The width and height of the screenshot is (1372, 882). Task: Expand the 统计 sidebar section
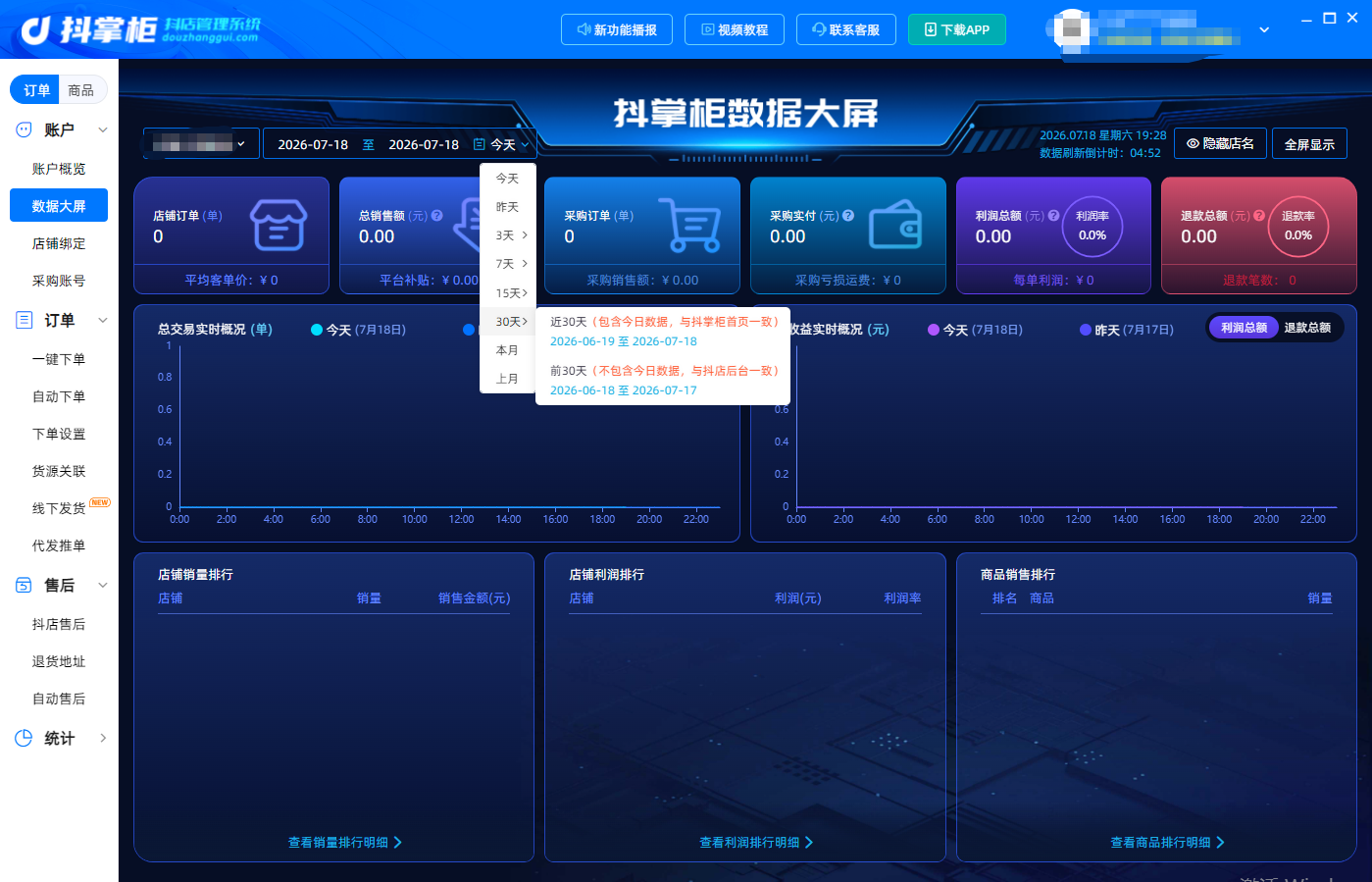(103, 738)
